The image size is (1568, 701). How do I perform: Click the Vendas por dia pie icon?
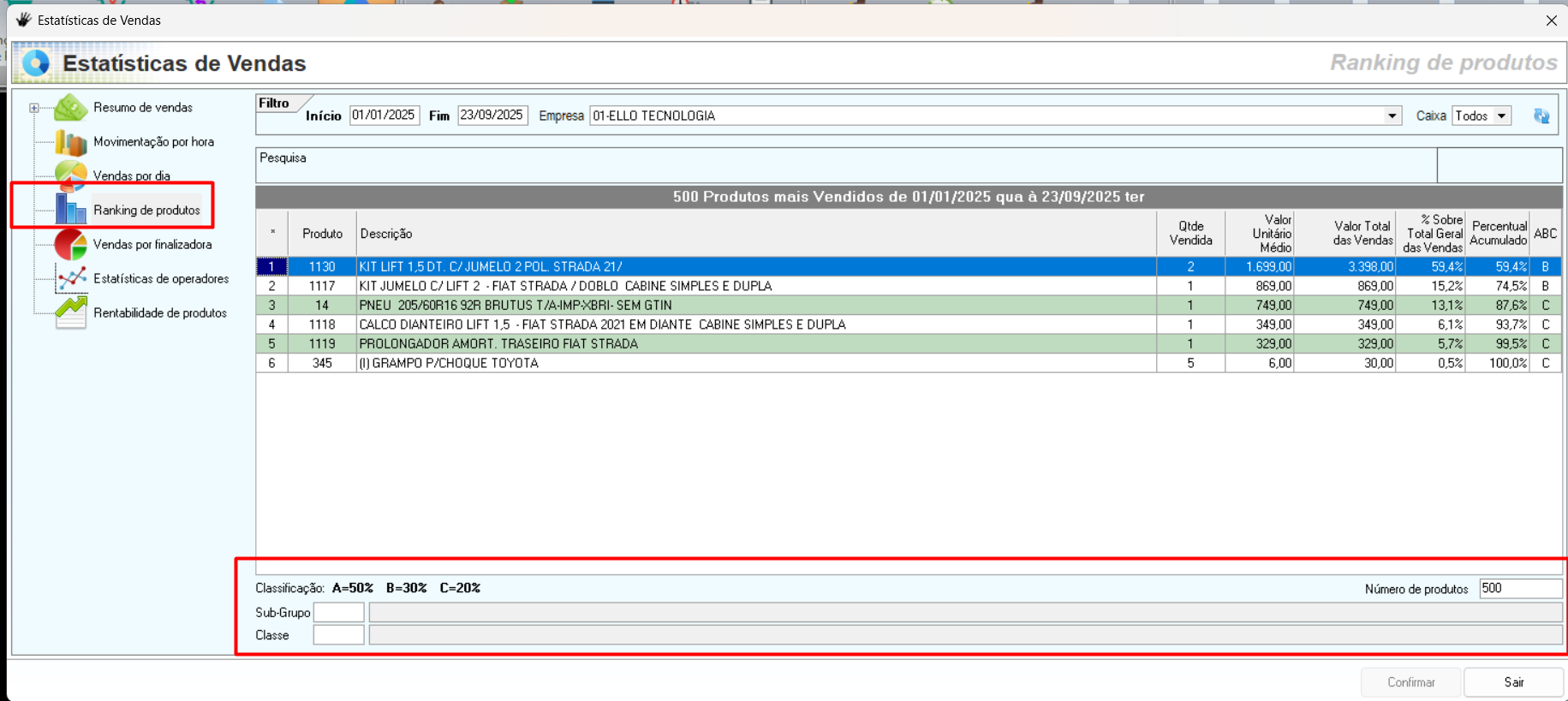click(x=70, y=175)
